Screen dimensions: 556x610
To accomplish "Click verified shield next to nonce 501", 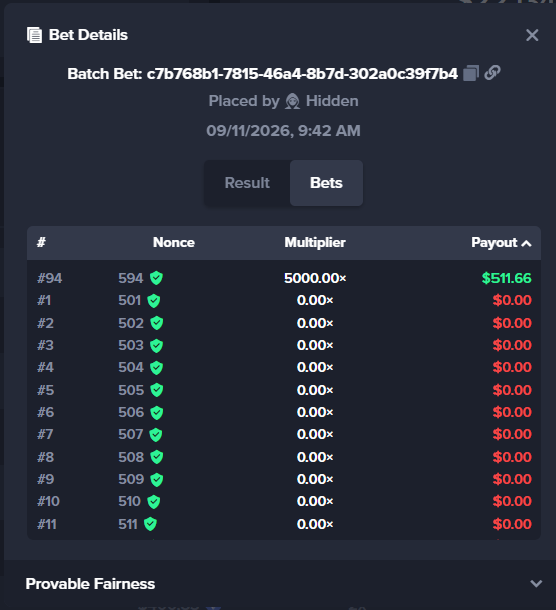I will tap(154, 301).
